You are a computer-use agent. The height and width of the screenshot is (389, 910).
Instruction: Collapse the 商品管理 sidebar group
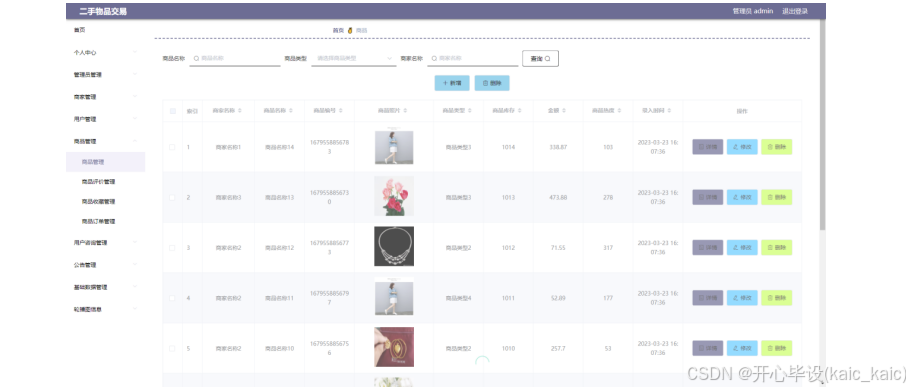pos(106,141)
